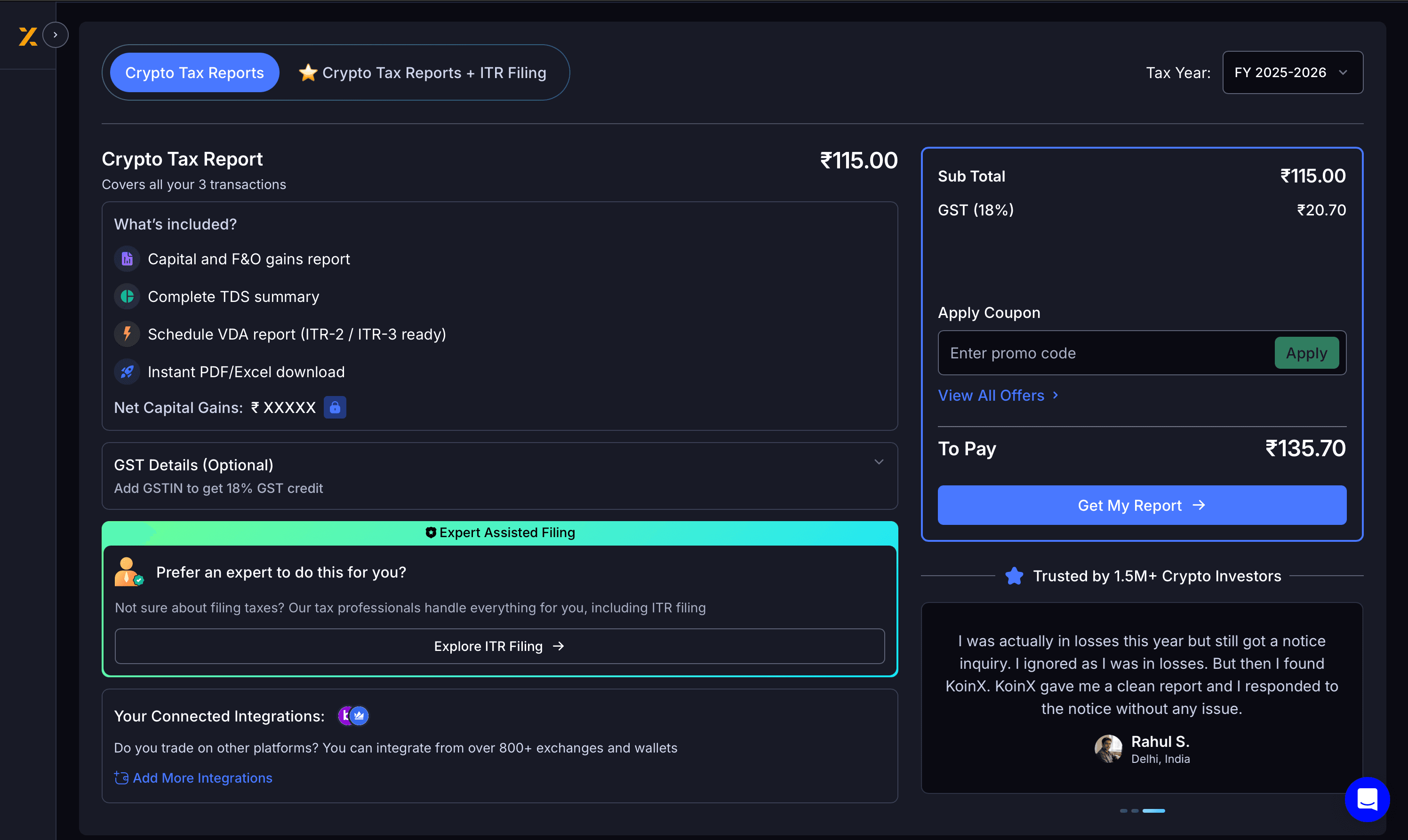
Task: Select the Crypto Tax Reports + ITR Filing tab
Action: click(423, 72)
